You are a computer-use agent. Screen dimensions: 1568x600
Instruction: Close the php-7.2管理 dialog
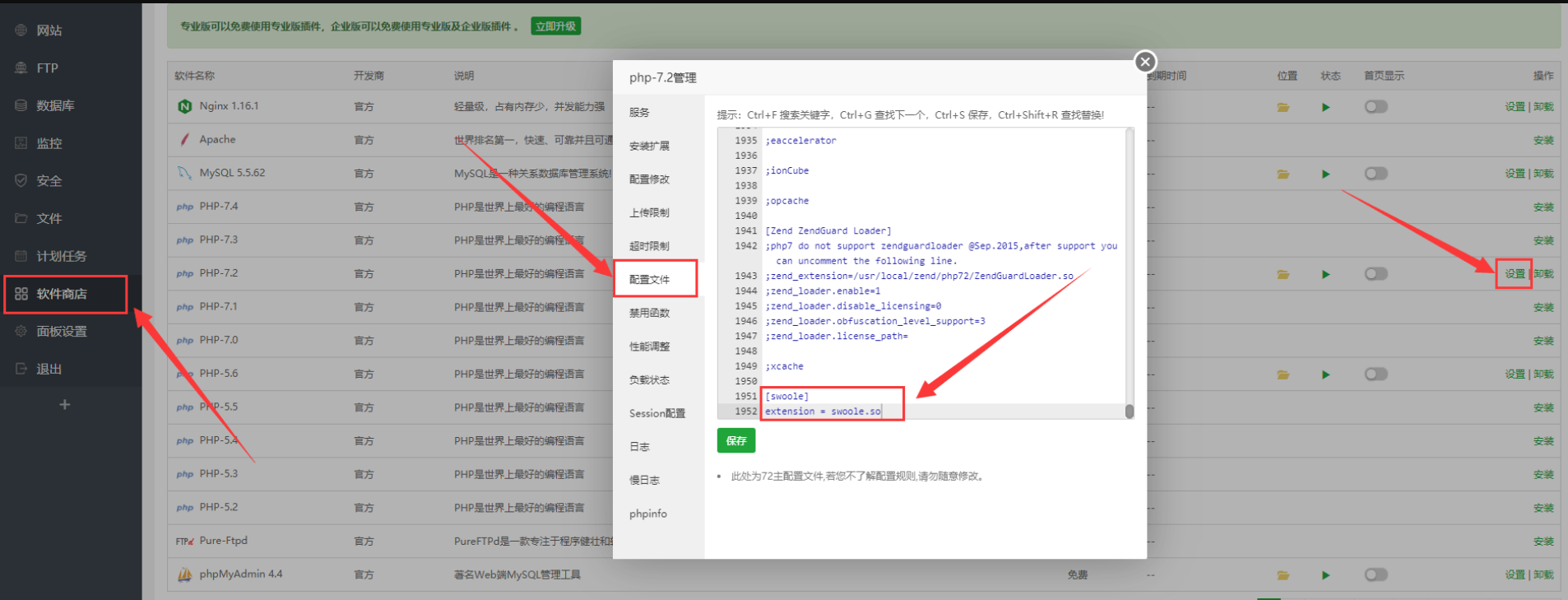pos(1144,62)
